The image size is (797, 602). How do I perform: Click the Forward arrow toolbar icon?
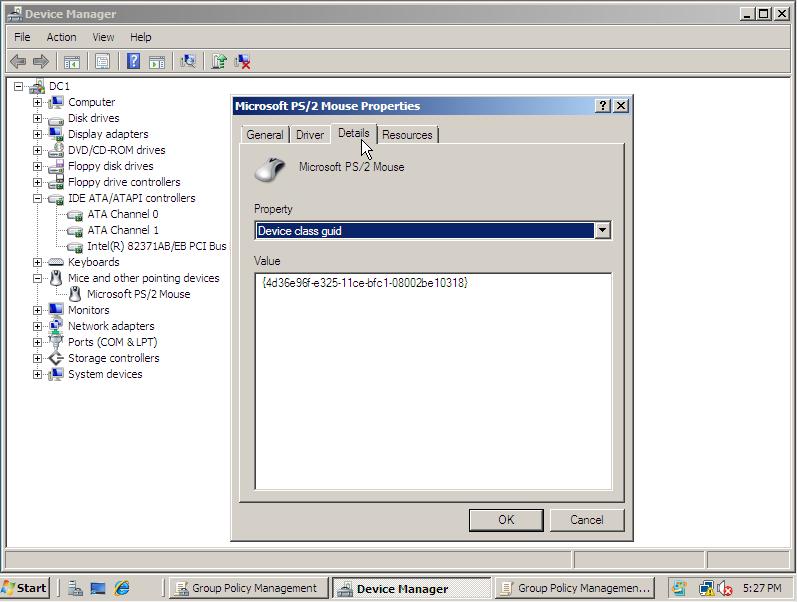41,62
